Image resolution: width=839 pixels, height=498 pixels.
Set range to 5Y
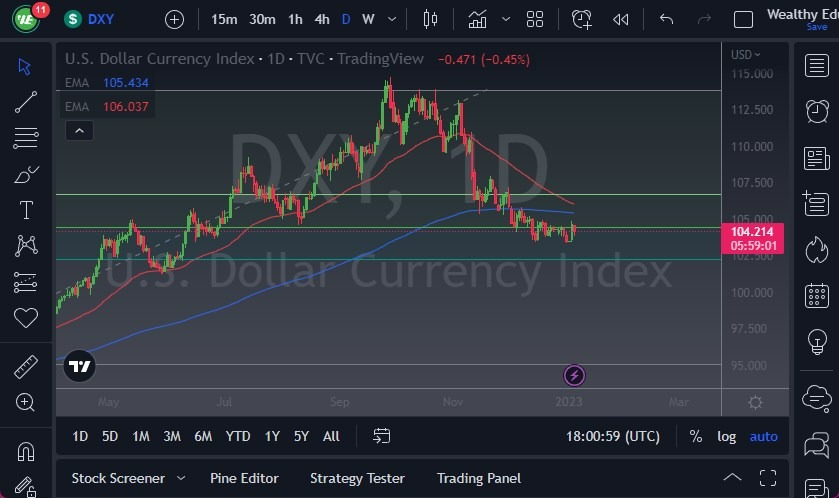(x=301, y=436)
